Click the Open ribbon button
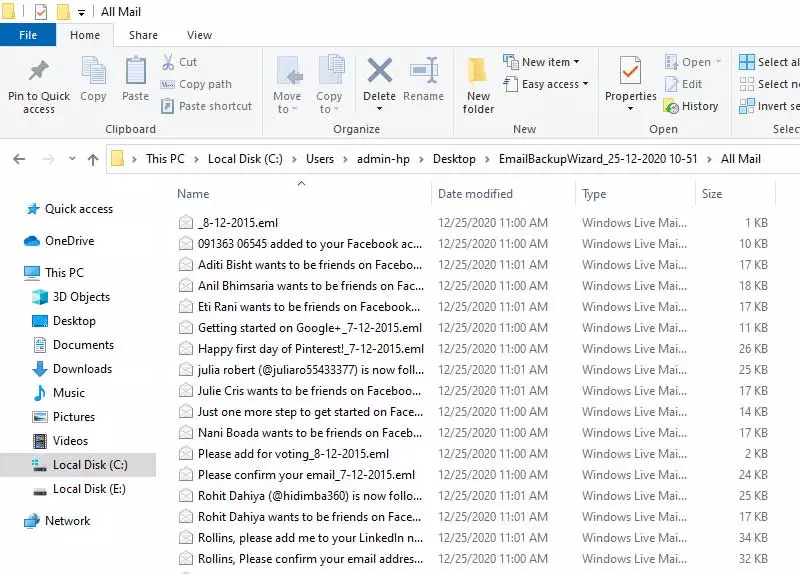This screenshot has width=800, height=574. point(693,62)
